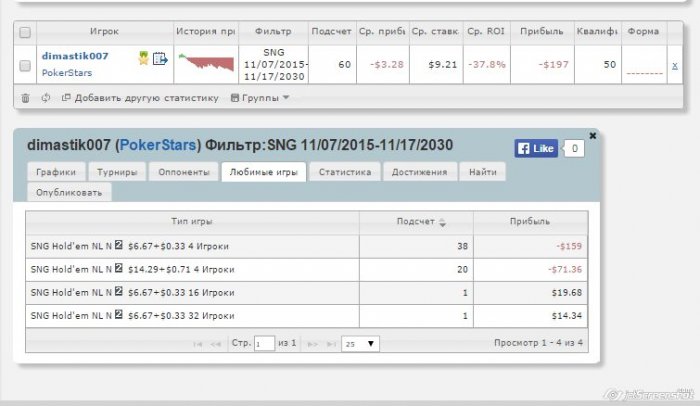Open the Оппоненты tab
Screen dimensions: 700x406
184,172
